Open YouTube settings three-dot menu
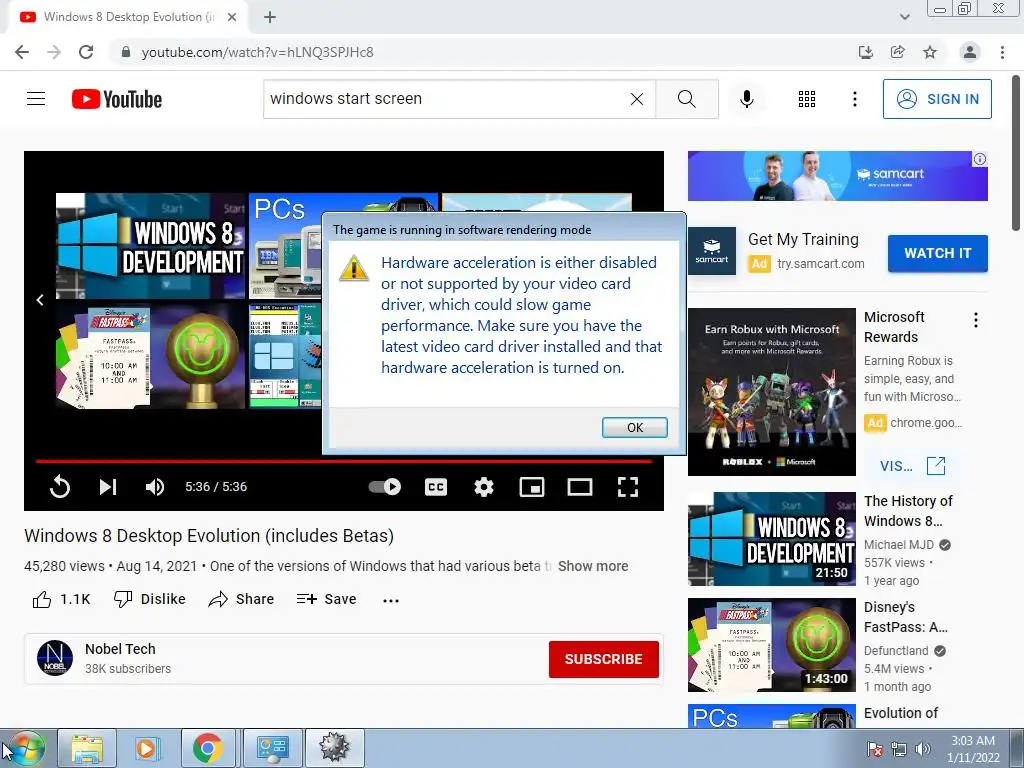This screenshot has height=768, width=1024. 854,99
